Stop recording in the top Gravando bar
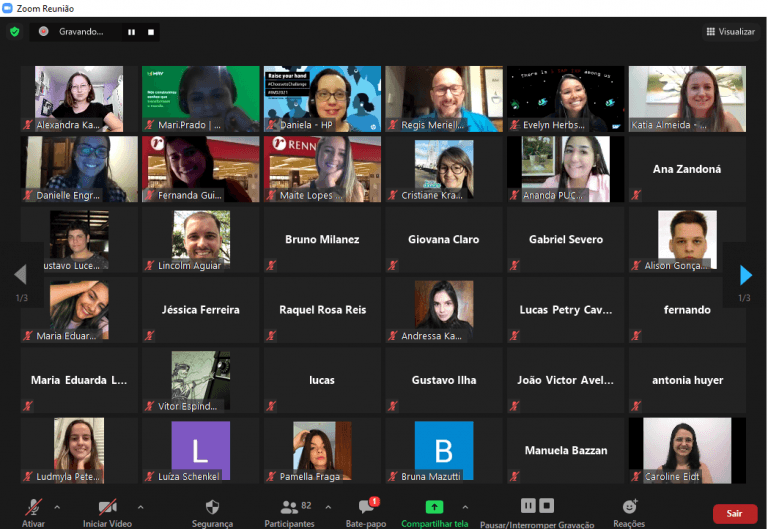The width and height of the screenshot is (768, 529). click(x=151, y=32)
